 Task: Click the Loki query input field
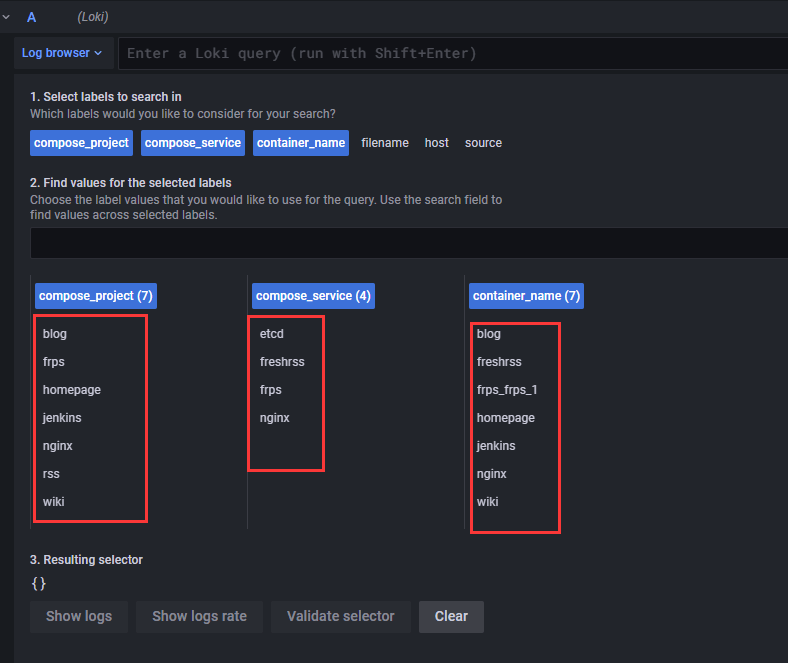tap(450, 53)
